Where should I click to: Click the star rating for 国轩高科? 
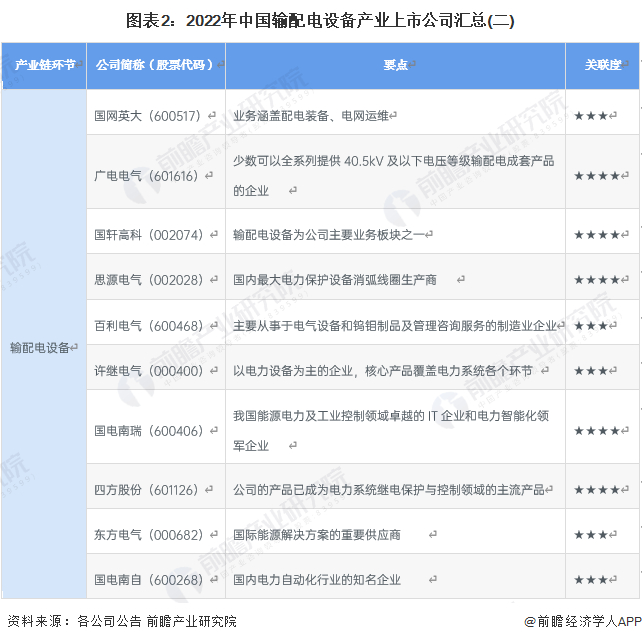tap(597, 235)
